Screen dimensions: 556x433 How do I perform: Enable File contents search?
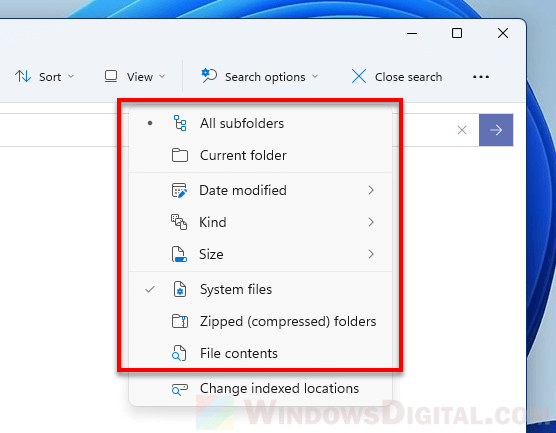tap(261, 353)
